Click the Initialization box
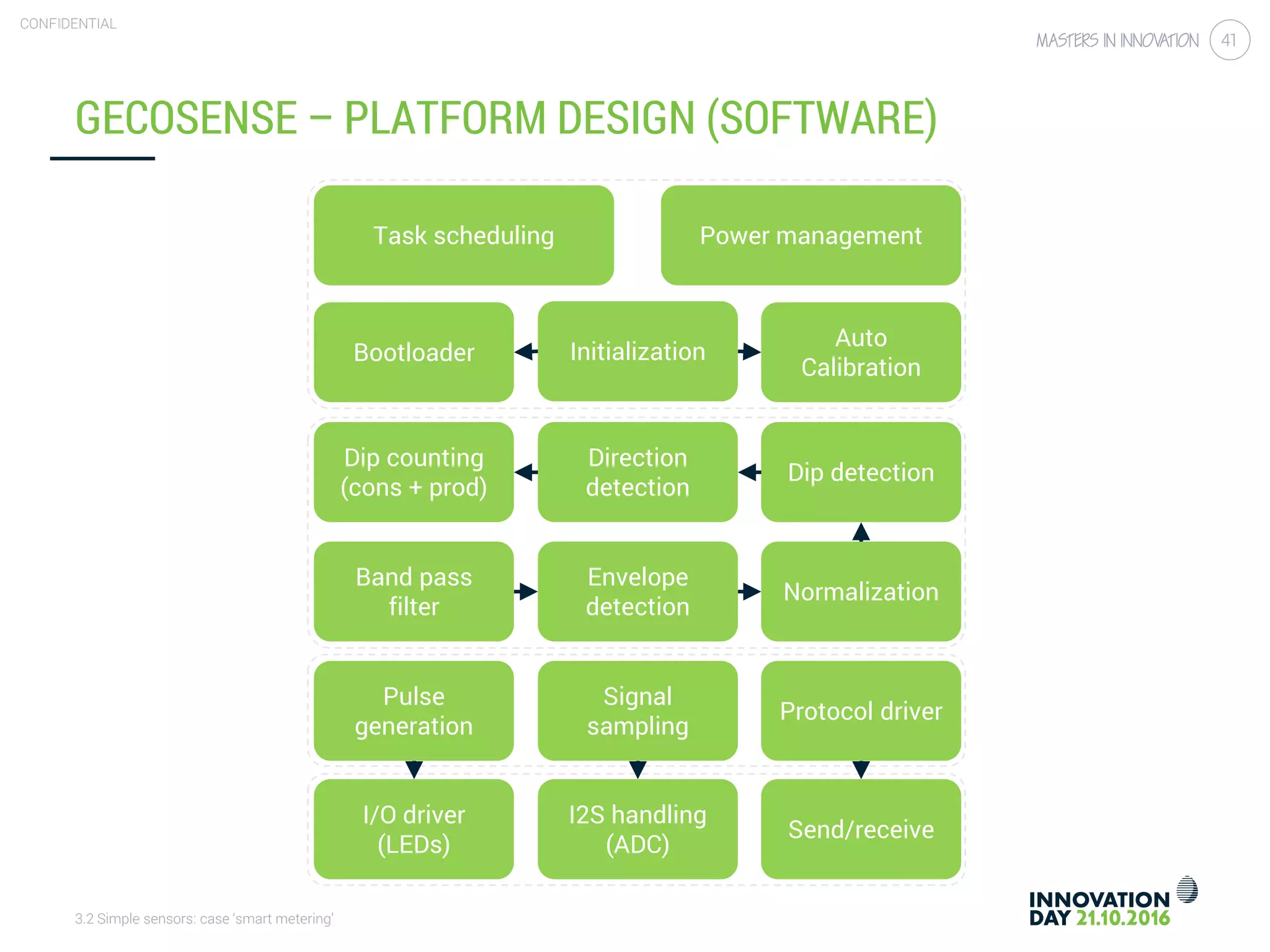The image size is (1270, 952). [637, 351]
